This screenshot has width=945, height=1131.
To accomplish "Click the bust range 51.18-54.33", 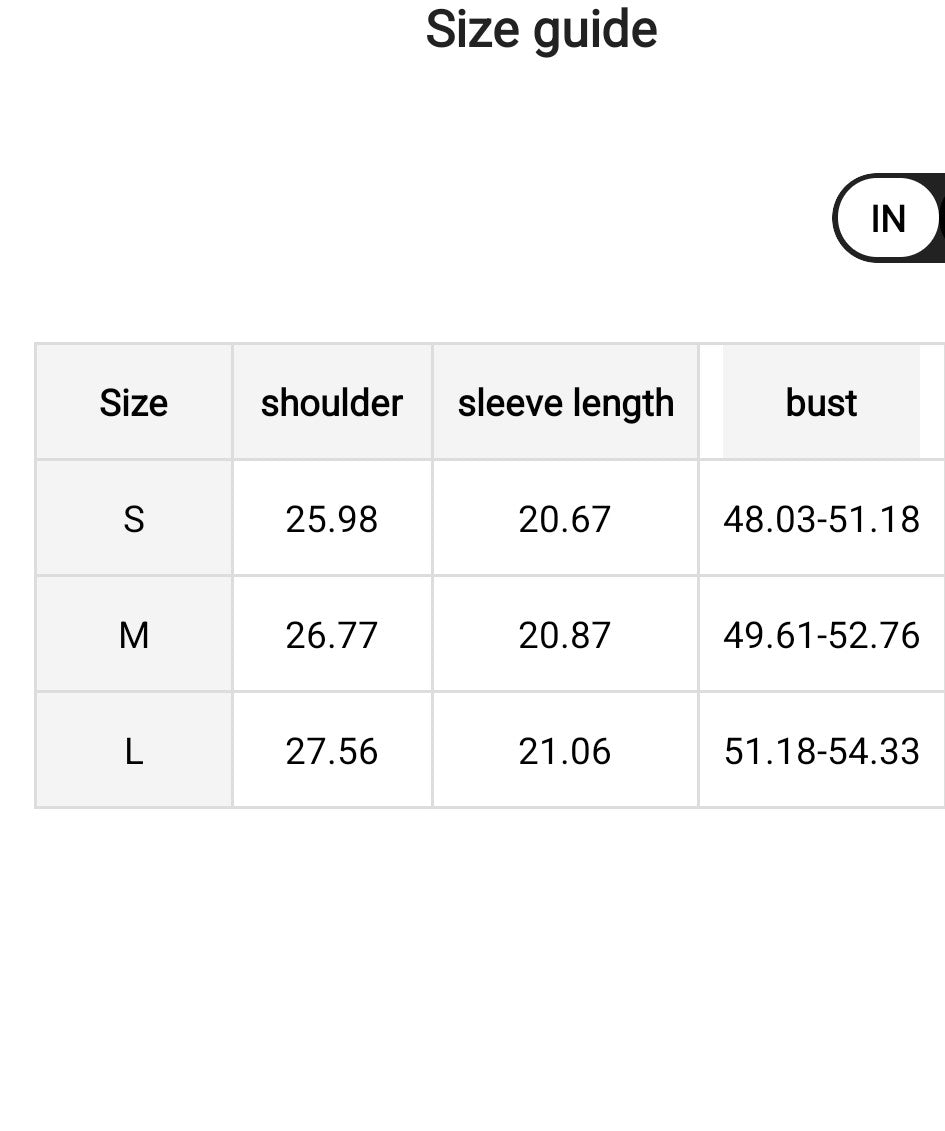I will coord(820,749).
